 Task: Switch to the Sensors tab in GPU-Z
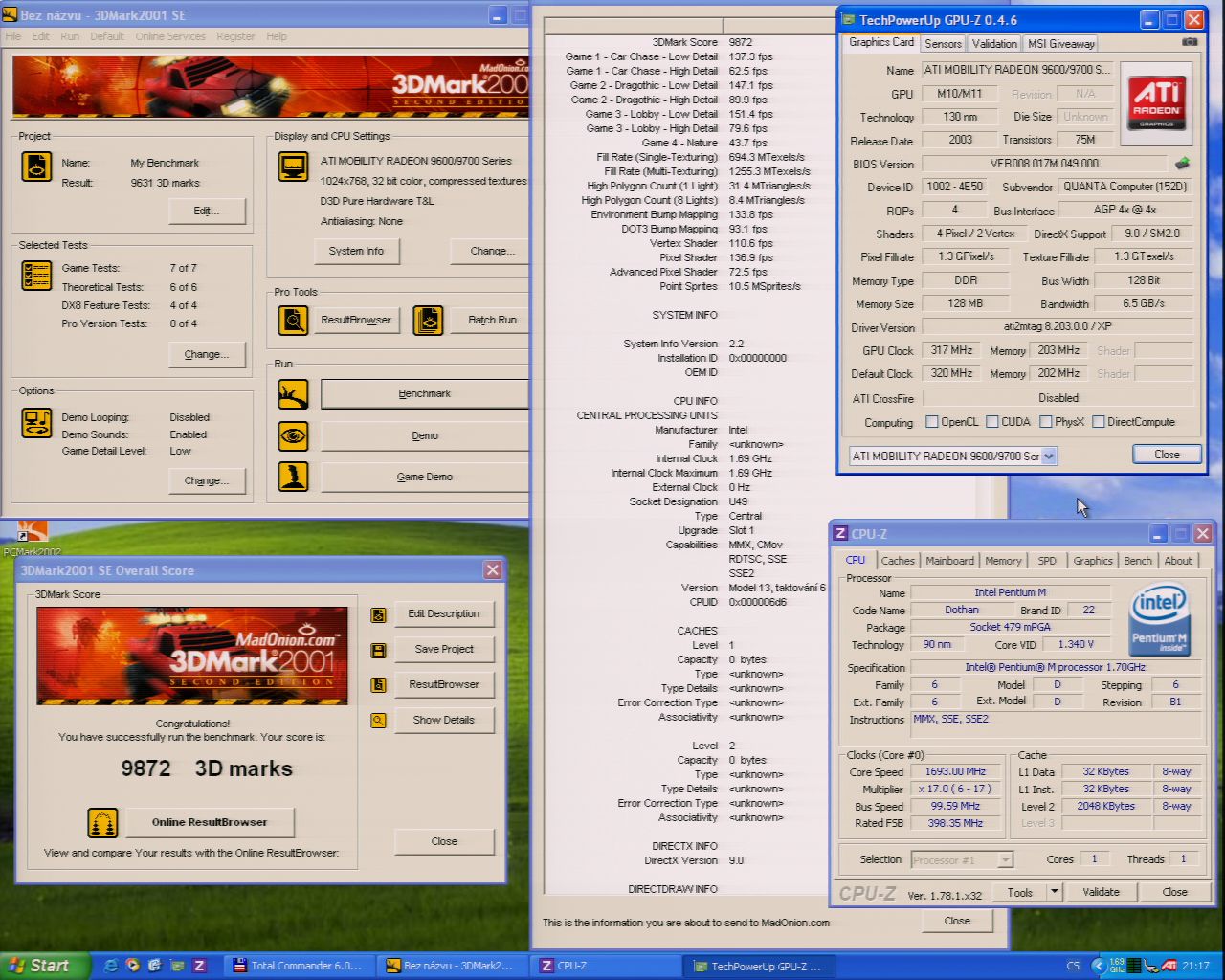(943, 44)
